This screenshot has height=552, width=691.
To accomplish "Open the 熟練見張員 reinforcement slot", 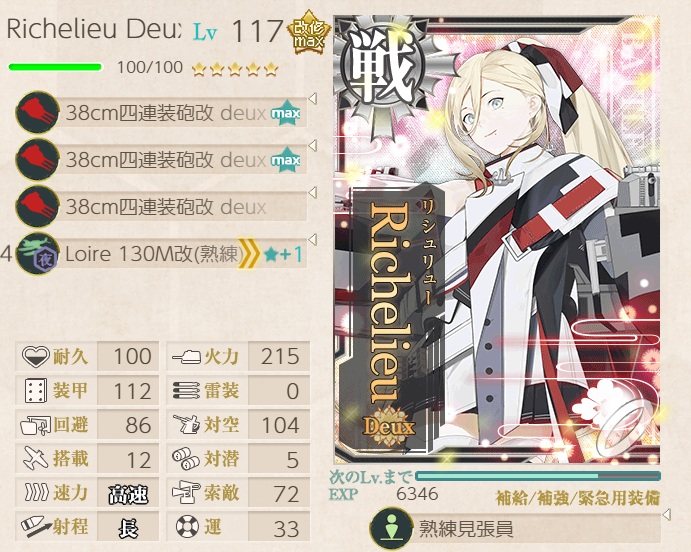I will point(515,529).
